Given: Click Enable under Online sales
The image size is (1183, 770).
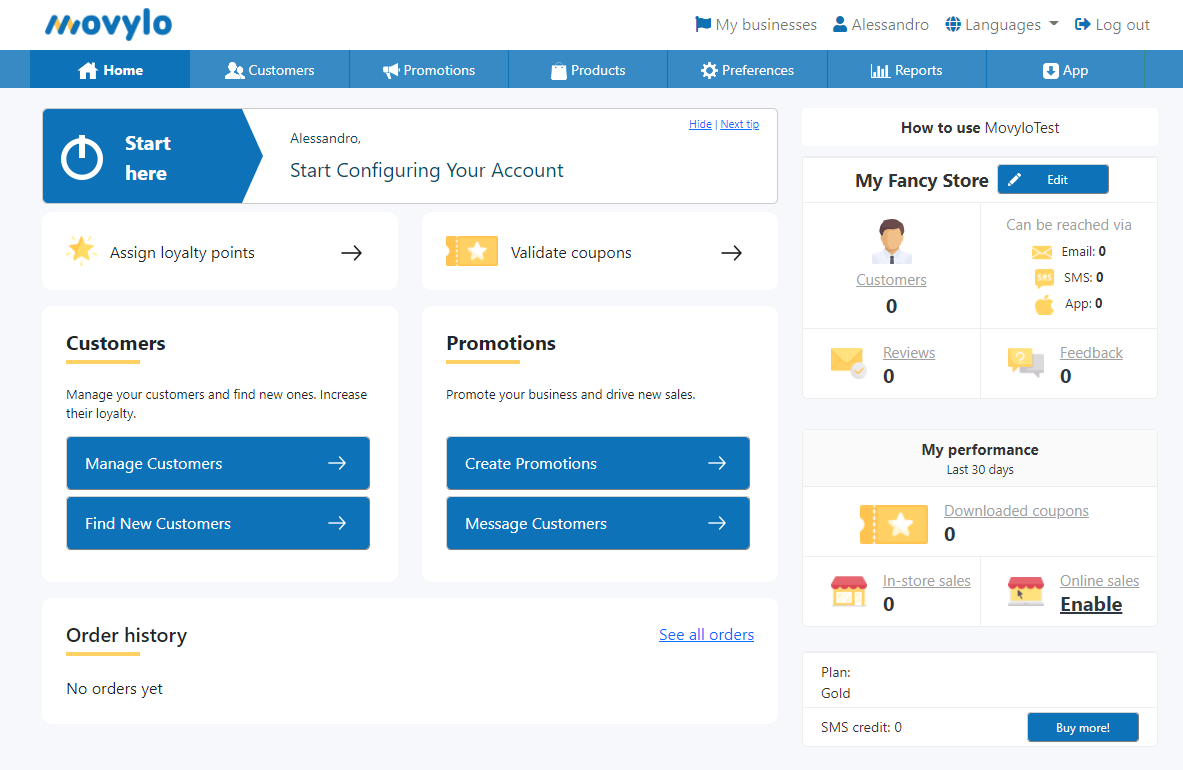Looking at the screenshot, I should click(1091, 604).
